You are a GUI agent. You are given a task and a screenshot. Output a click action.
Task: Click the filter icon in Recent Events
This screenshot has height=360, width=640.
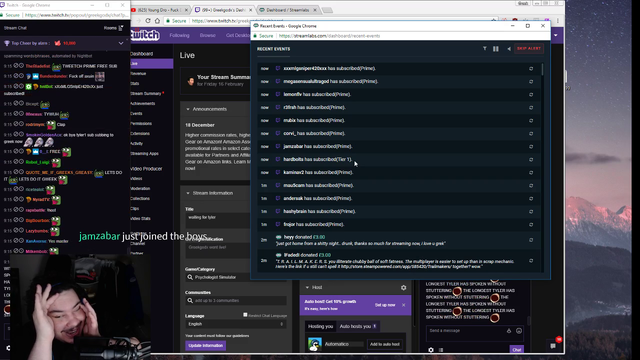pyautogui.click(x=484, y=49)
